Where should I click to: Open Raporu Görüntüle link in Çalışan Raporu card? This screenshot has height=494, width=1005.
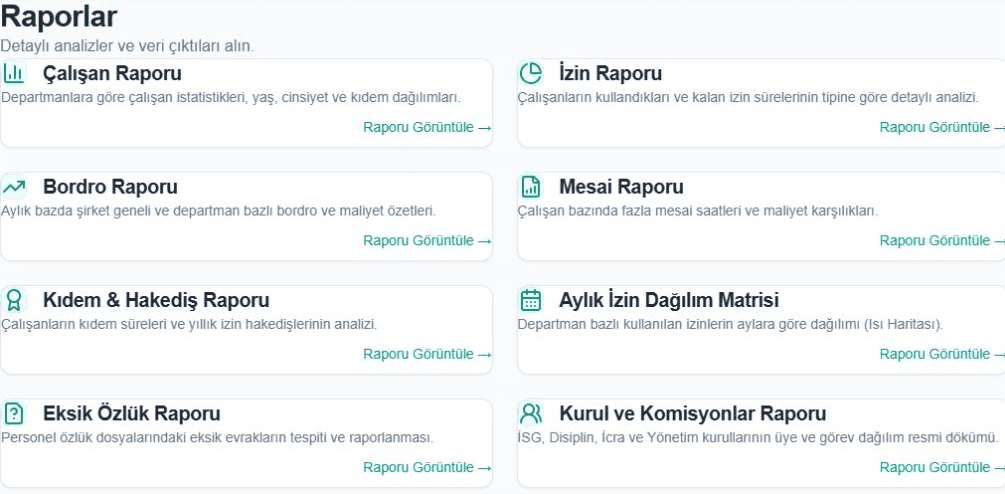(x=427, y=128)
